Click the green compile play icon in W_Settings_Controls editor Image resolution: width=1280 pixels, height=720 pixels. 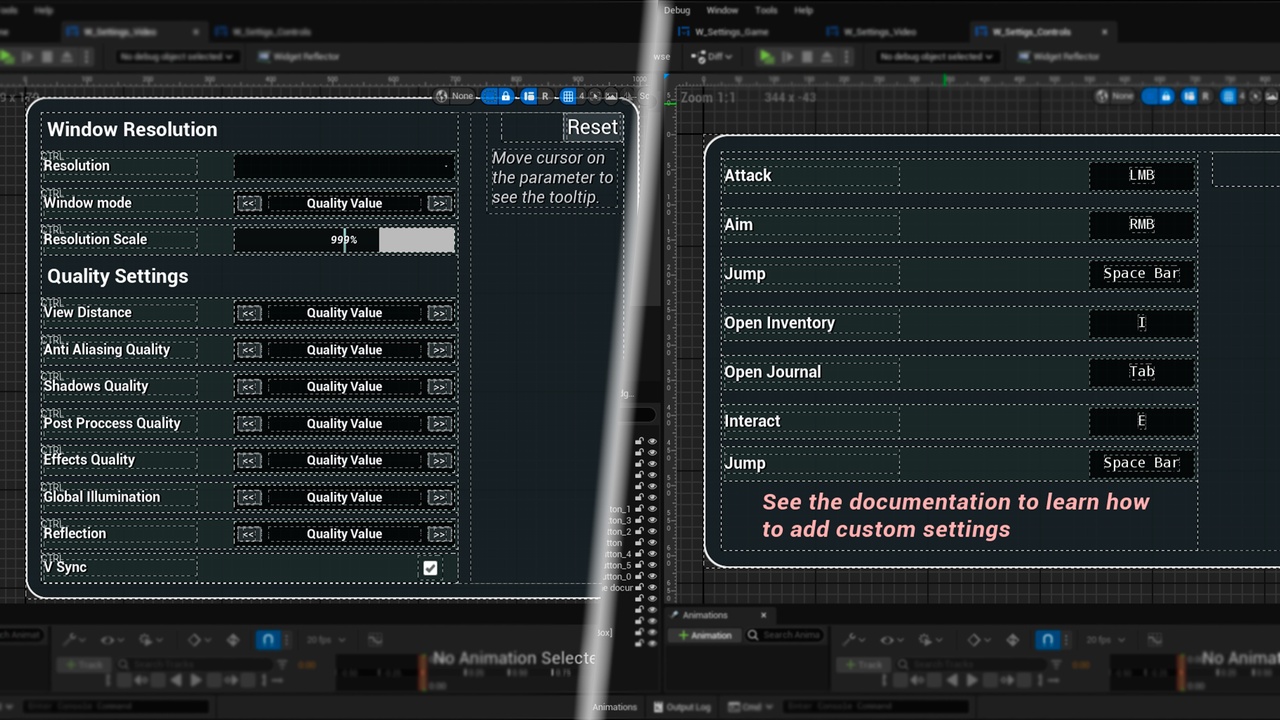767,57
